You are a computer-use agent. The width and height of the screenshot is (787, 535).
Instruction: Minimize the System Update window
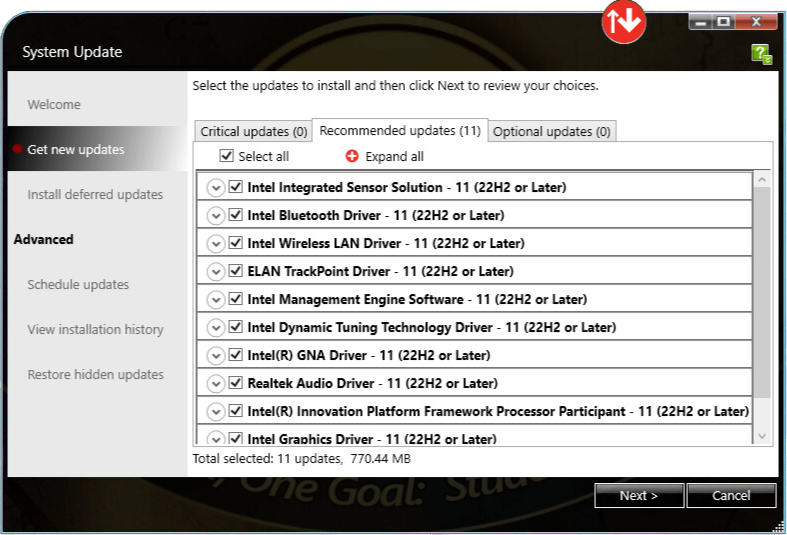click(x=702, y=22)
